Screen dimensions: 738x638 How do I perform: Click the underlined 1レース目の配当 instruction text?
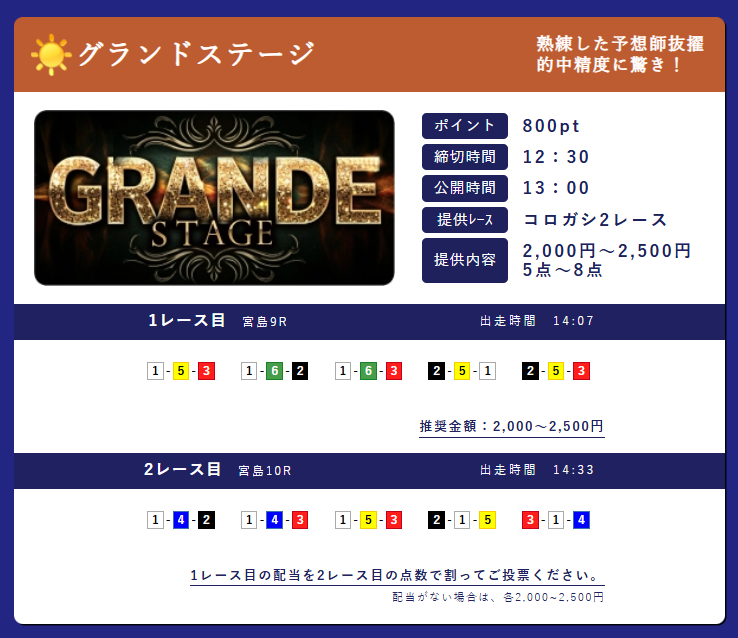coord(396,576)
